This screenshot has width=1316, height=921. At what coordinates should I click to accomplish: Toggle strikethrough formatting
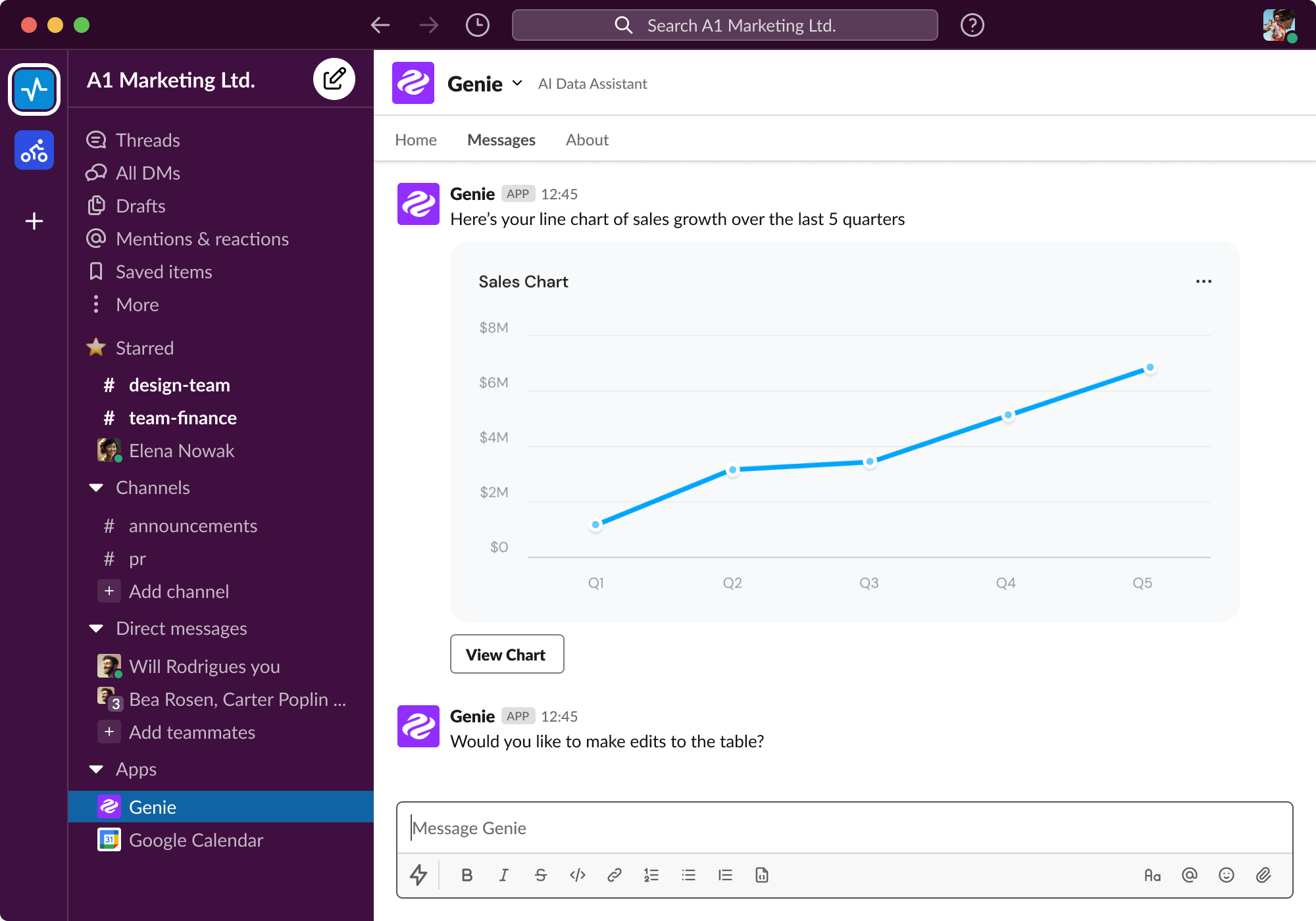tap(541, 875)
